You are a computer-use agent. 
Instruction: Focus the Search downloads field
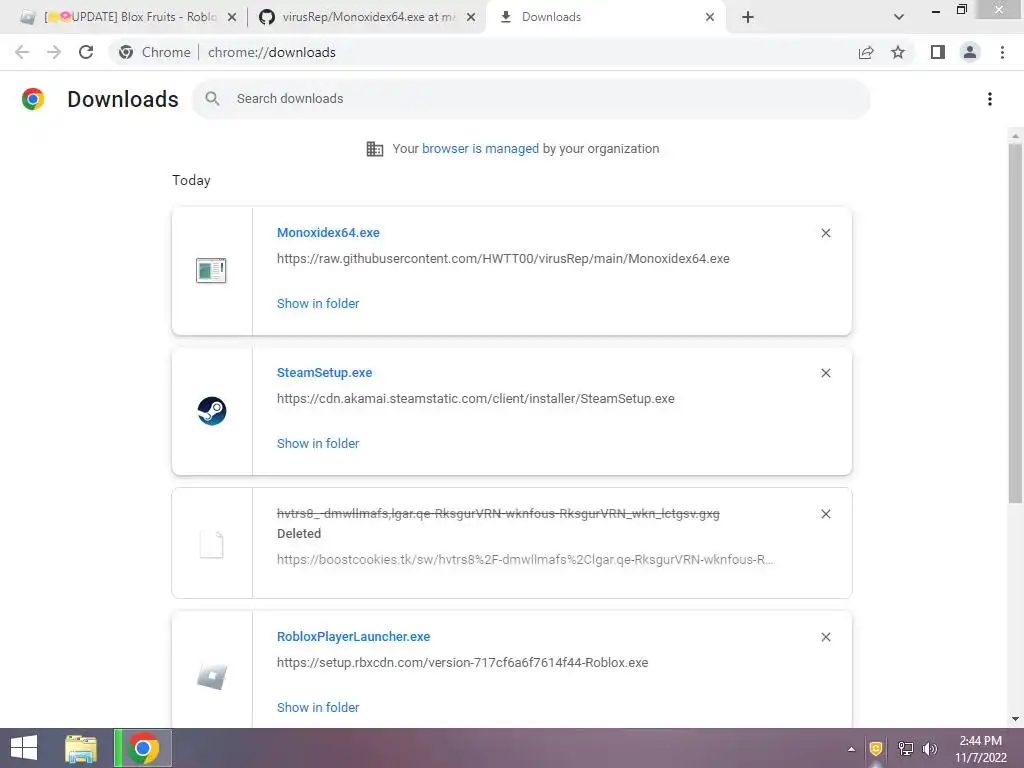pyautogui.click(x=531, y=99)
